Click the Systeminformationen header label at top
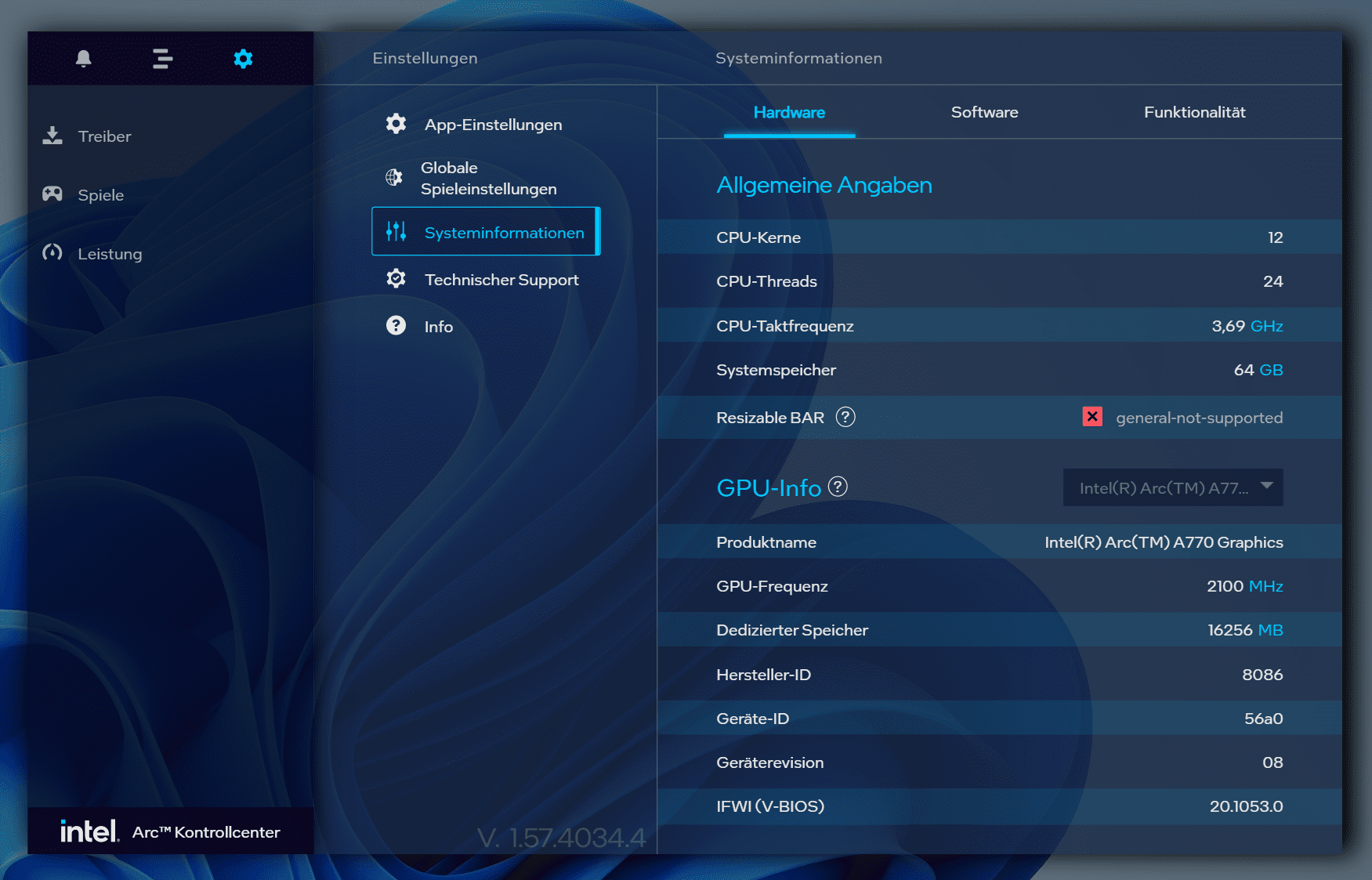Screen dimensions: 1372x880 pos(798,58)
